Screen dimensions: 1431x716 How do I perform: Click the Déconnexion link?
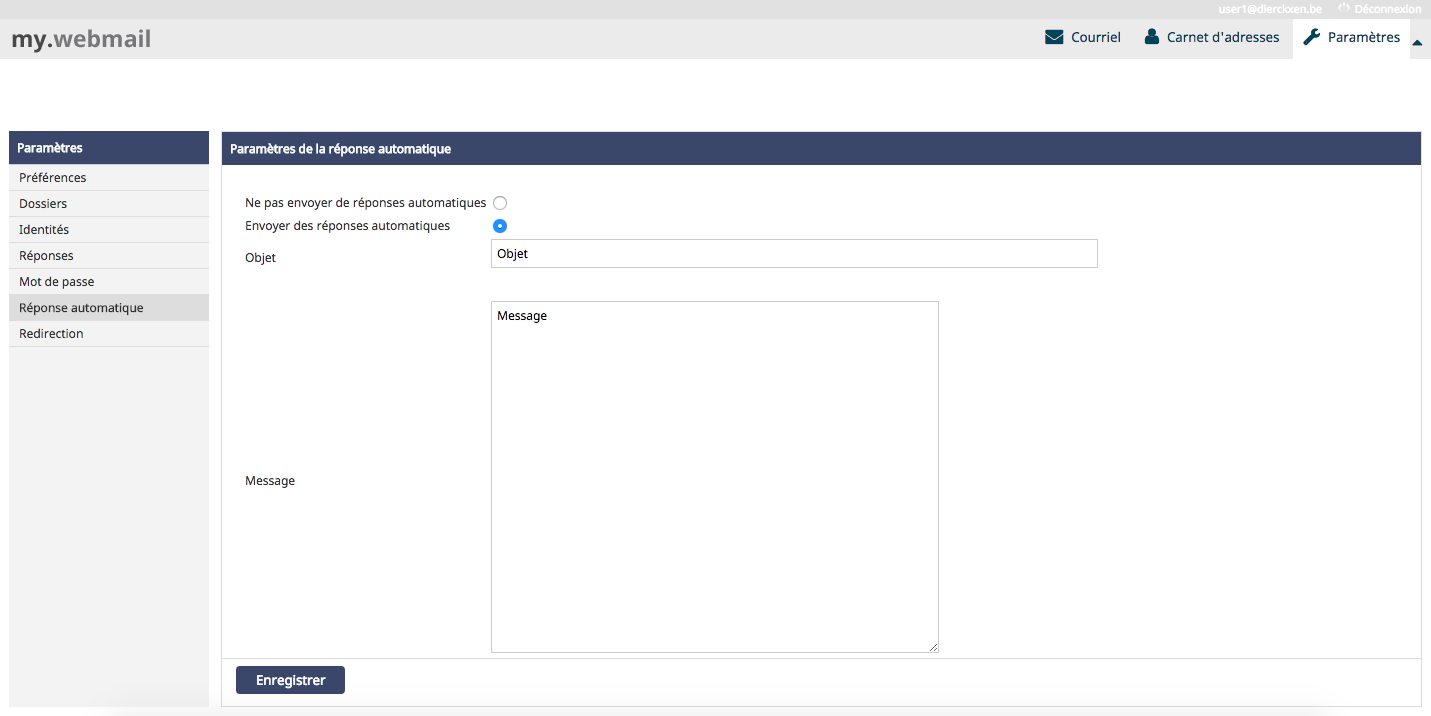point(1387,9)
